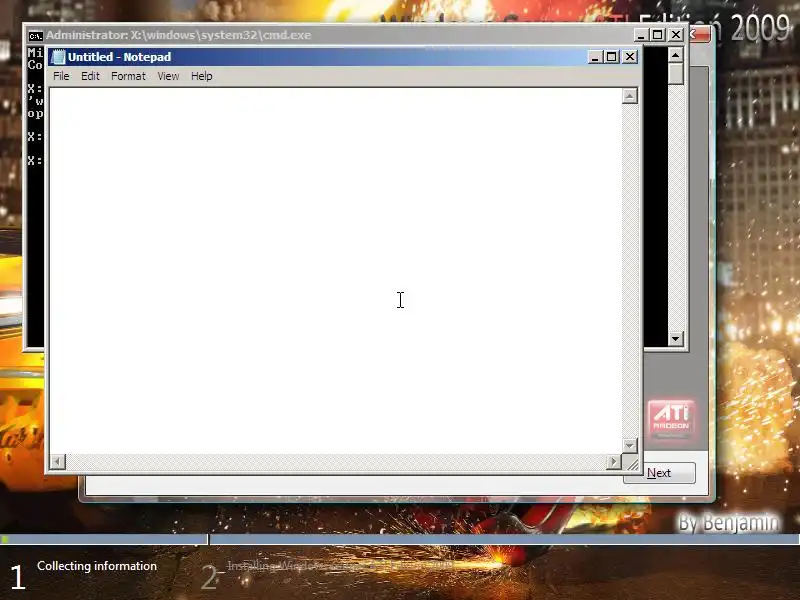Close the setup window behind cmd
The height and width of the screenshot is (600, 800).
(x=699, y=35)
